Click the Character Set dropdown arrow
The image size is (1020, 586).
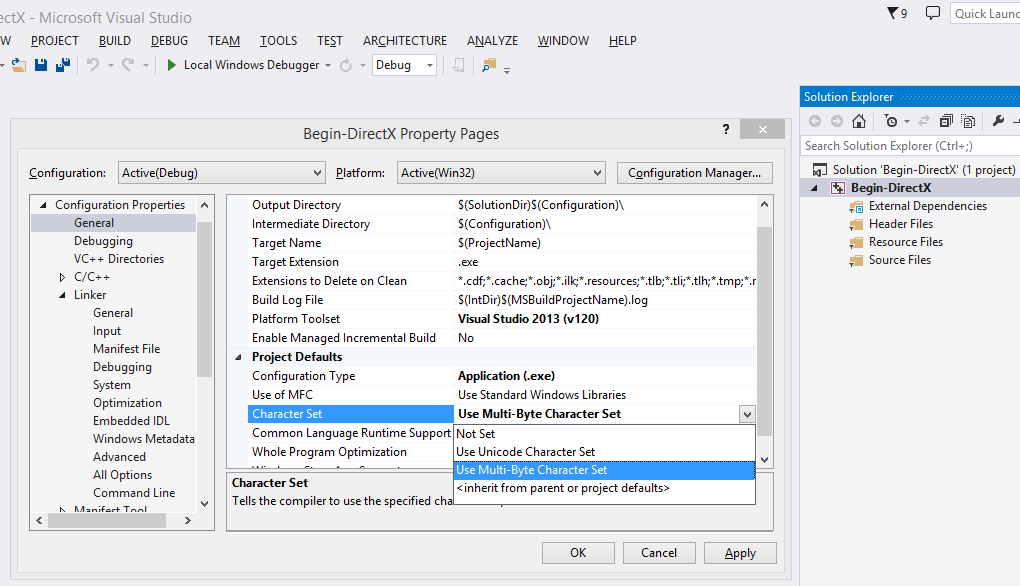pyautogui.click(x=747, y=414)
